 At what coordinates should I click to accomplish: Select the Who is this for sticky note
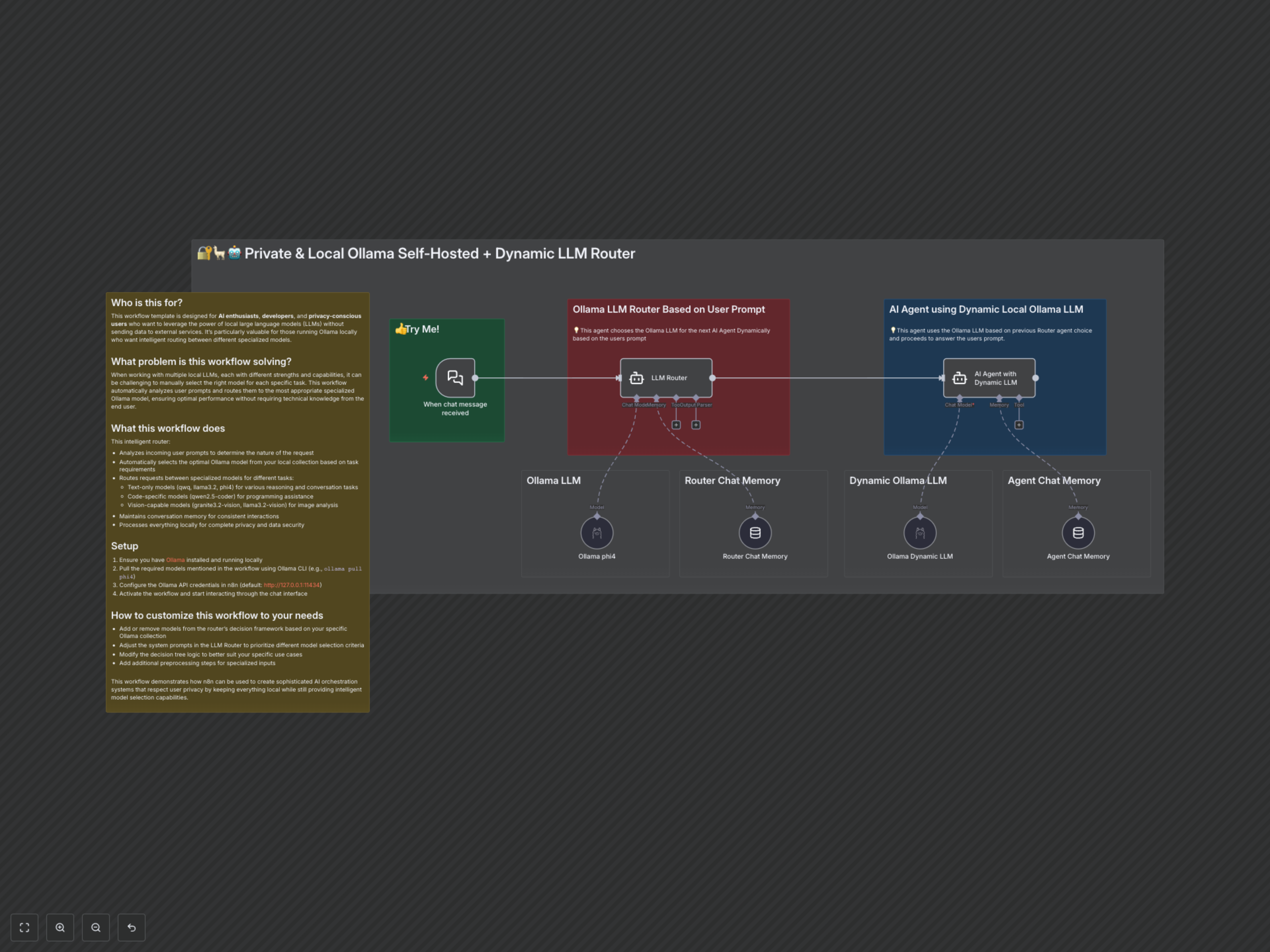click(x=147, y=302)
